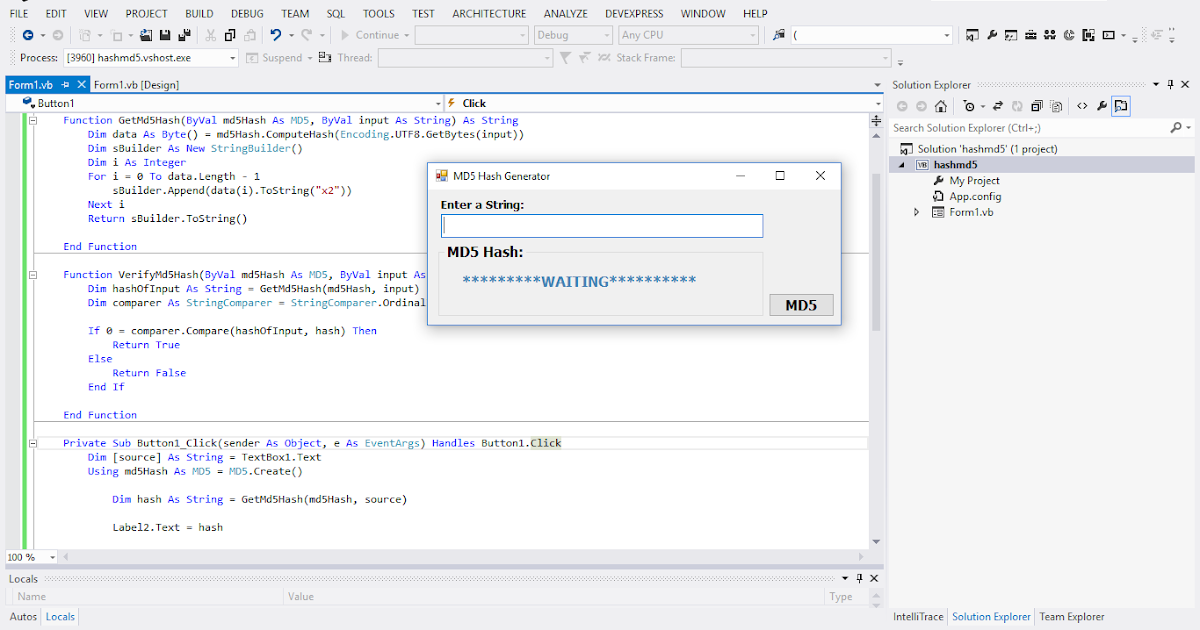
Task: Click the Enter a String text box
Action: [602, 226]
